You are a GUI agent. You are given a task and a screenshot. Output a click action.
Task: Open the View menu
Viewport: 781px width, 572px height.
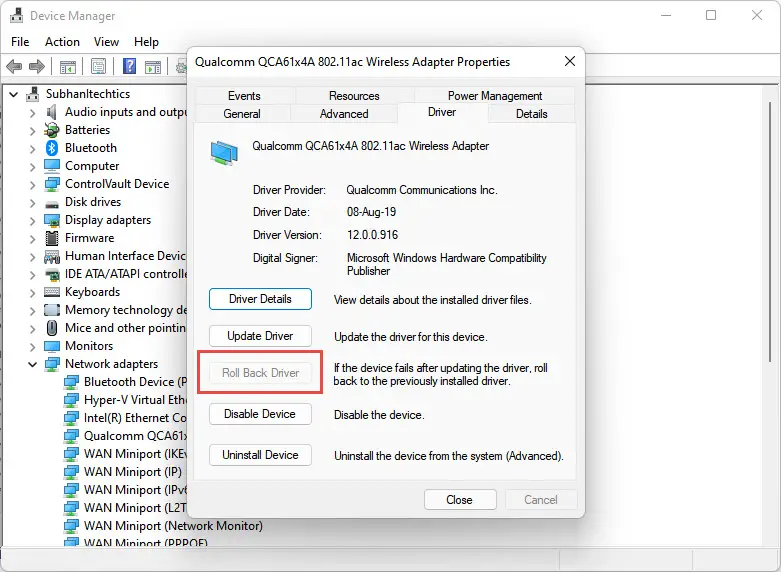pos(106,42)
